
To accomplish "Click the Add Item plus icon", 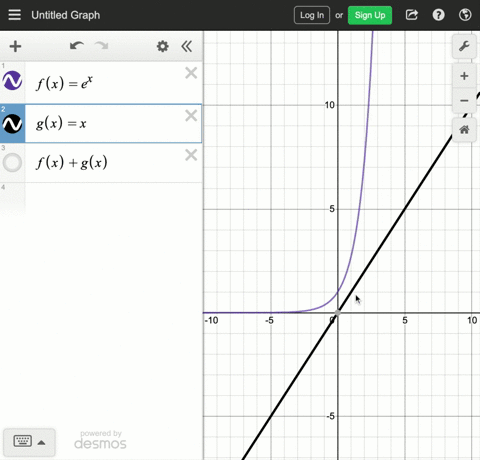I will 15,46.
